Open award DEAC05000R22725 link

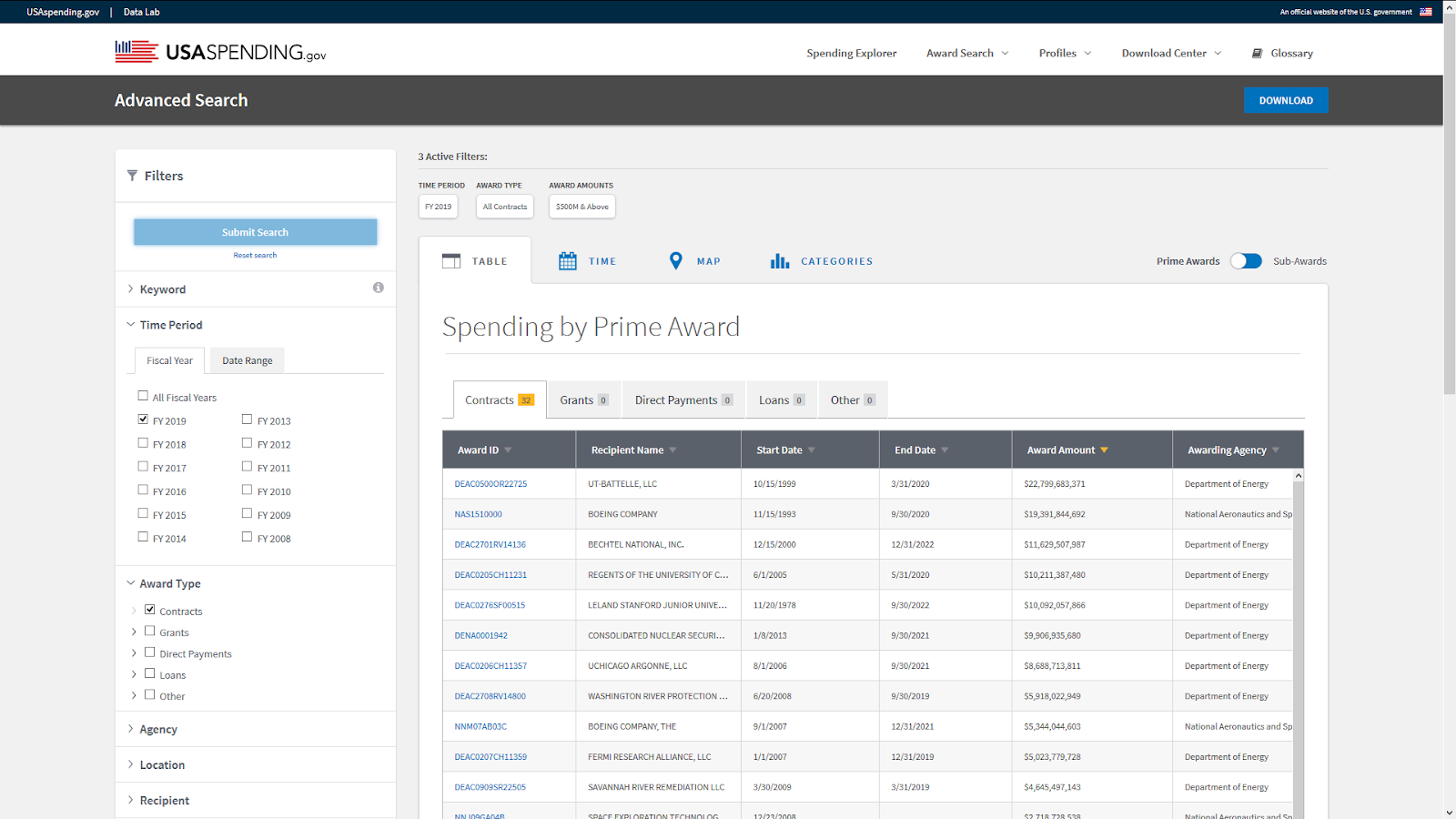490,484
